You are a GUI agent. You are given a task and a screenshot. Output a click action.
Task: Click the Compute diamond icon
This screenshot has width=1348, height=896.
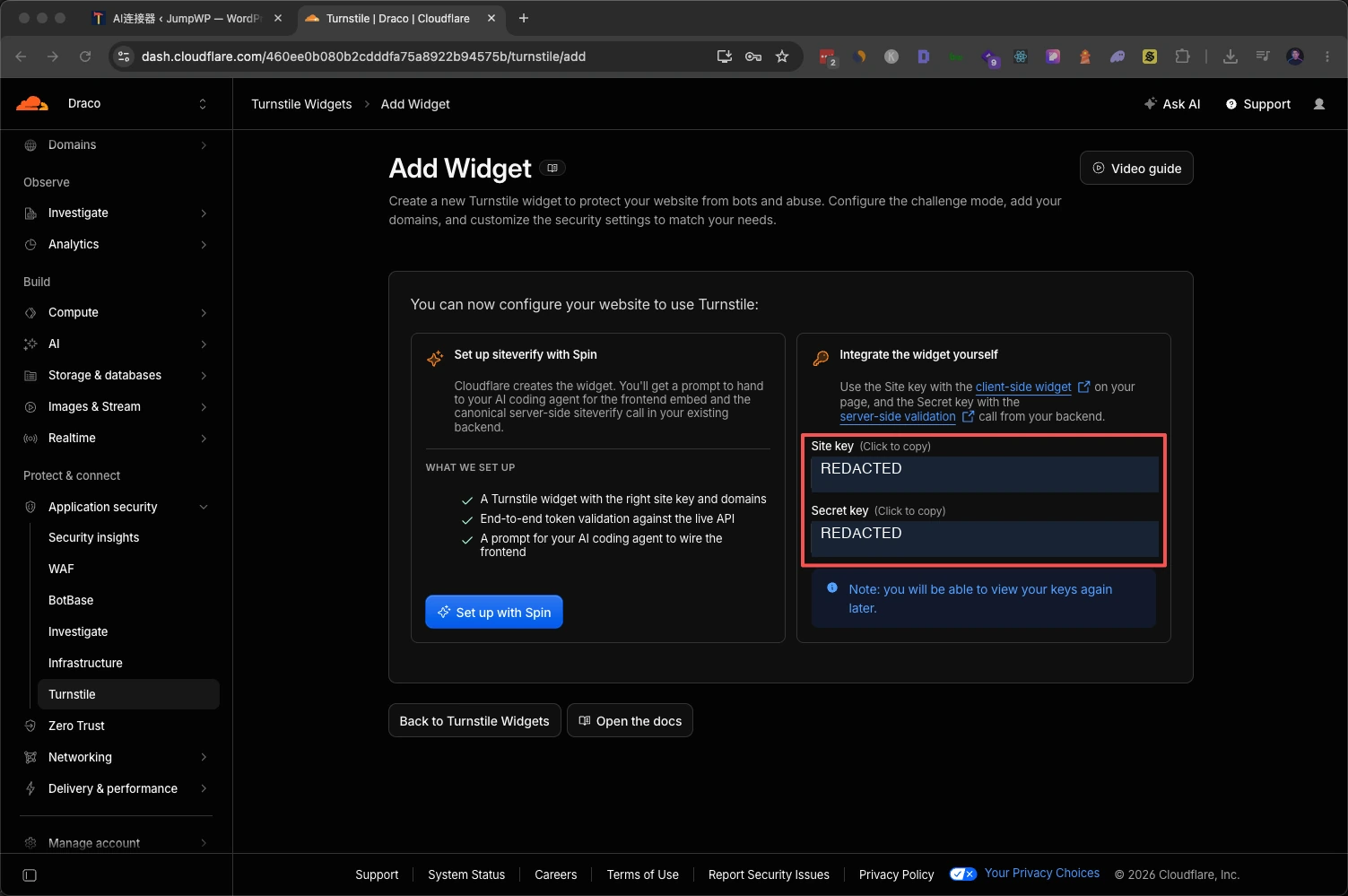click(x=30, y=313)
